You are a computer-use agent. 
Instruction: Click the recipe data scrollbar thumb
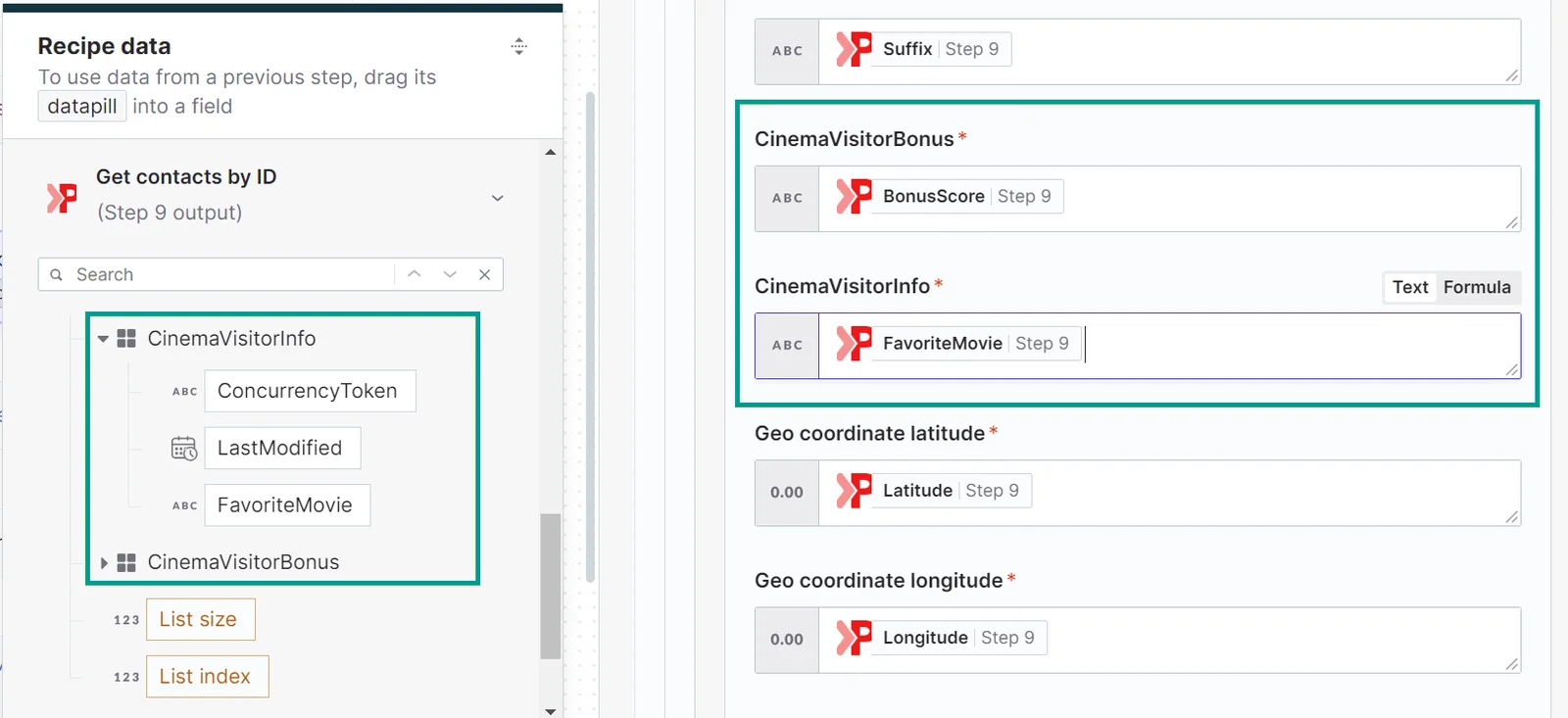click(551, 586)
